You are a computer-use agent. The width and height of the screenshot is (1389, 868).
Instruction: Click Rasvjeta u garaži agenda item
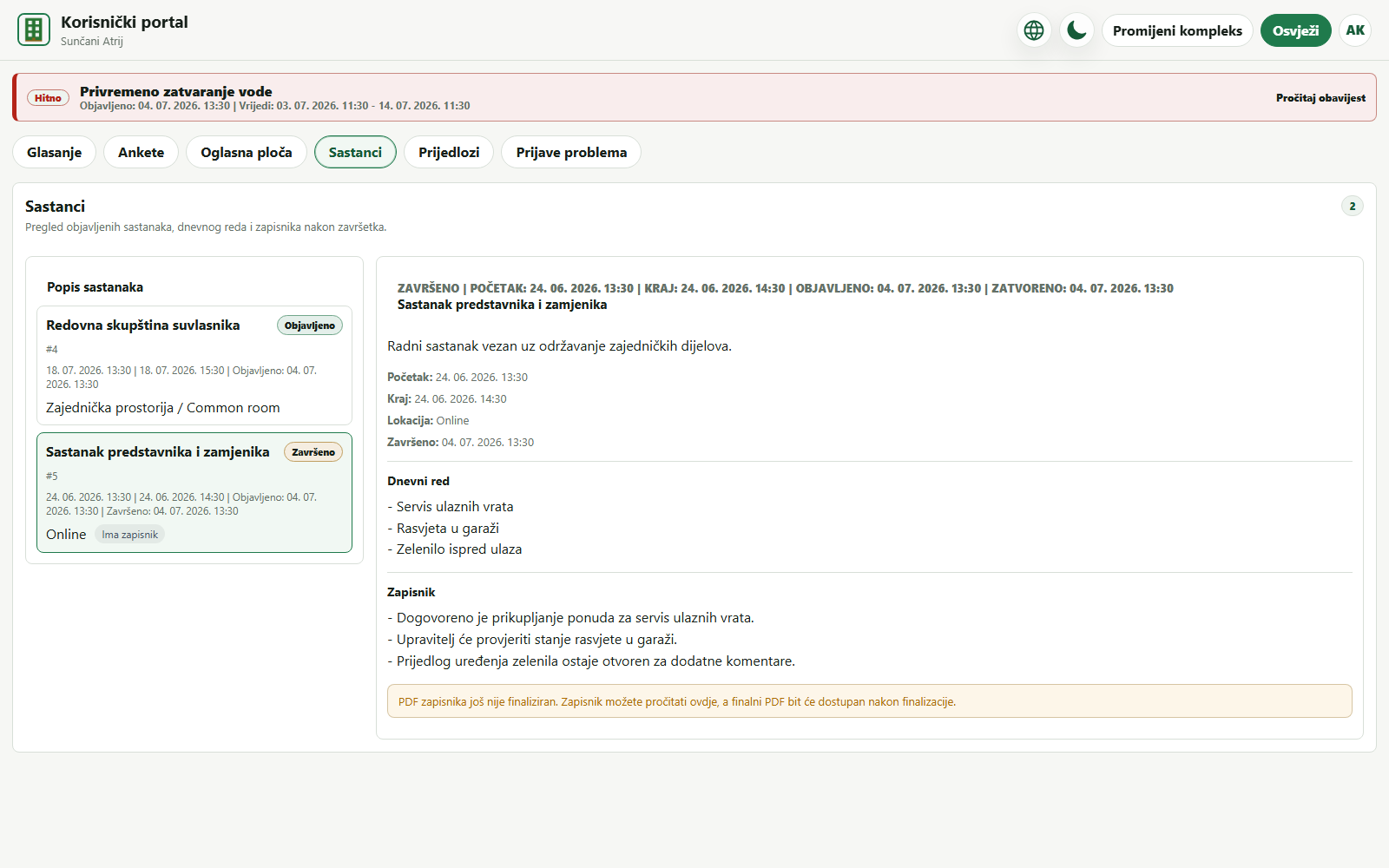(443, 529)
